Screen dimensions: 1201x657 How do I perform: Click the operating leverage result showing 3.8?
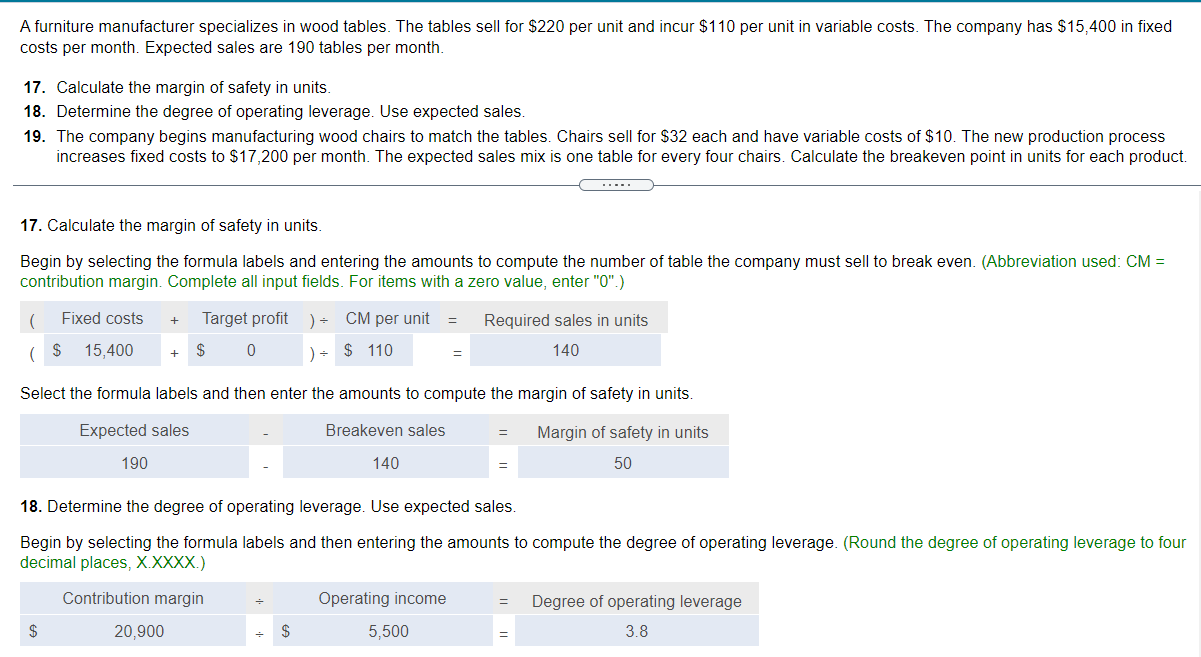point(637,631)
